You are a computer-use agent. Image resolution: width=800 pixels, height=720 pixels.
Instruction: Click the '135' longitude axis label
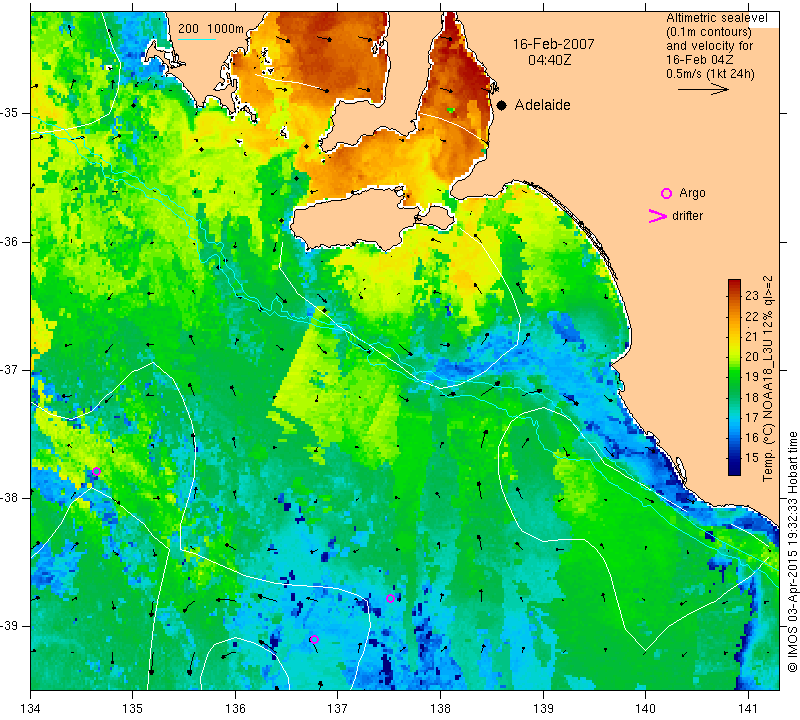click(133, 708)
